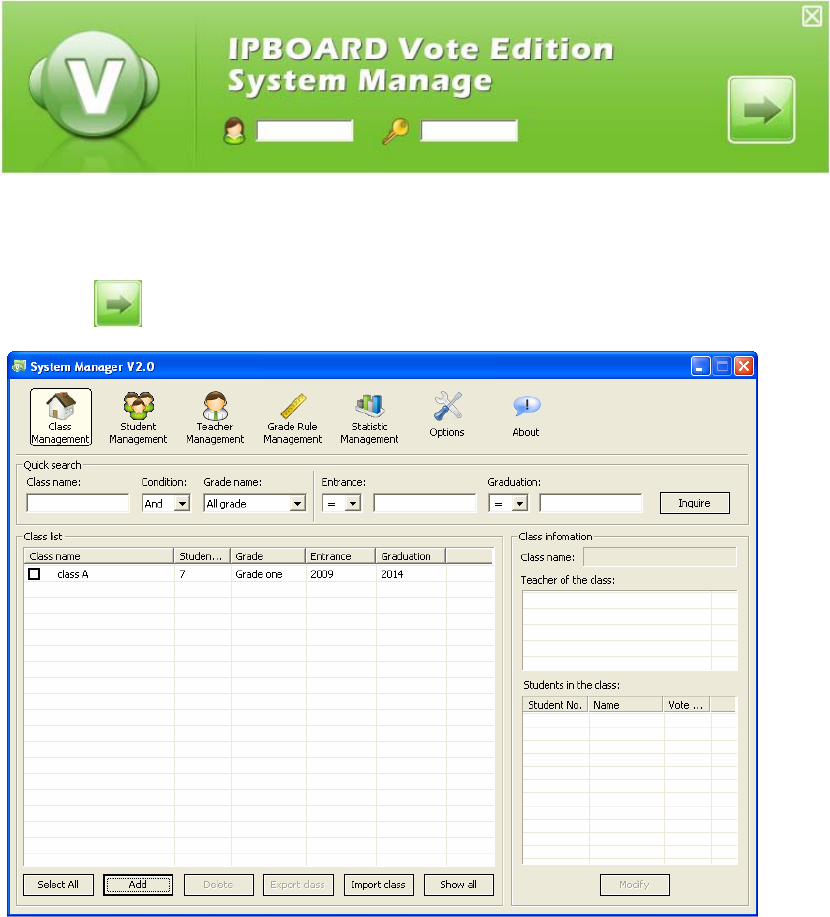Click the Entrance year input field
This screenshot has height=917, width=830.
(425, 503)
